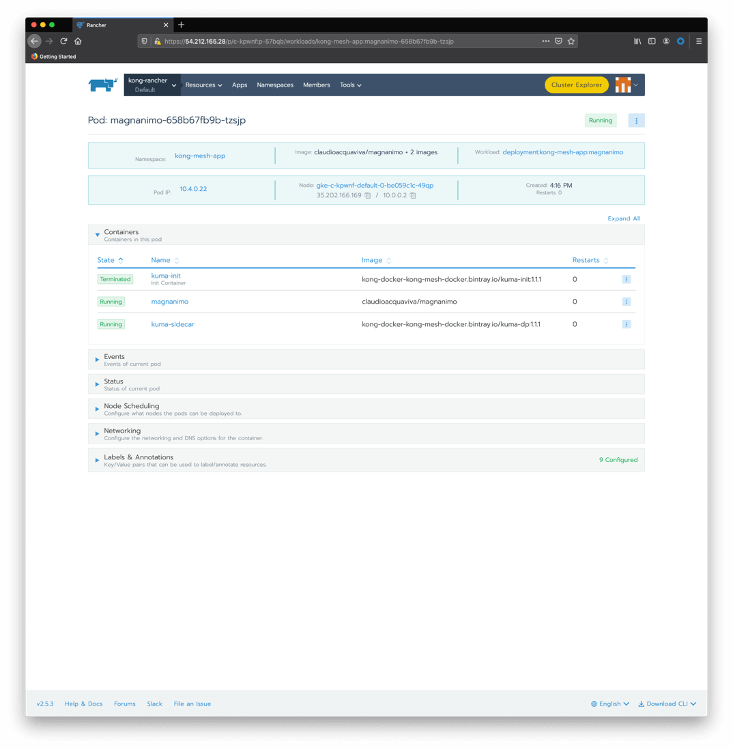Open the Resources menu in the navbar
Viewport: 733px width, 750px height.
click(203, 85)
